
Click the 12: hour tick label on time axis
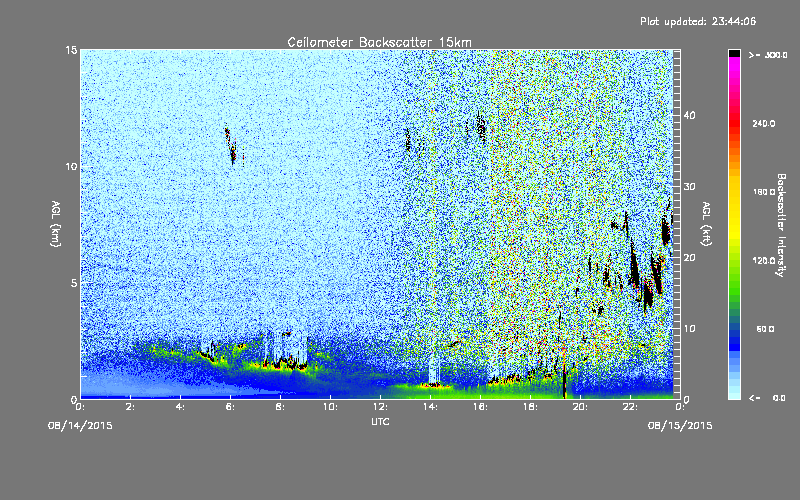tap(380, 407)
